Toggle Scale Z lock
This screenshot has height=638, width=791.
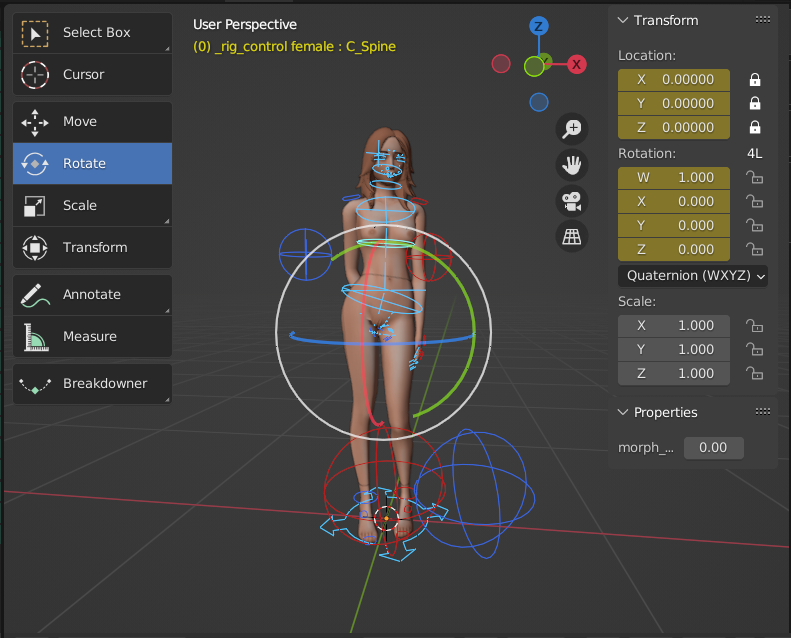(x=755, y=373)
